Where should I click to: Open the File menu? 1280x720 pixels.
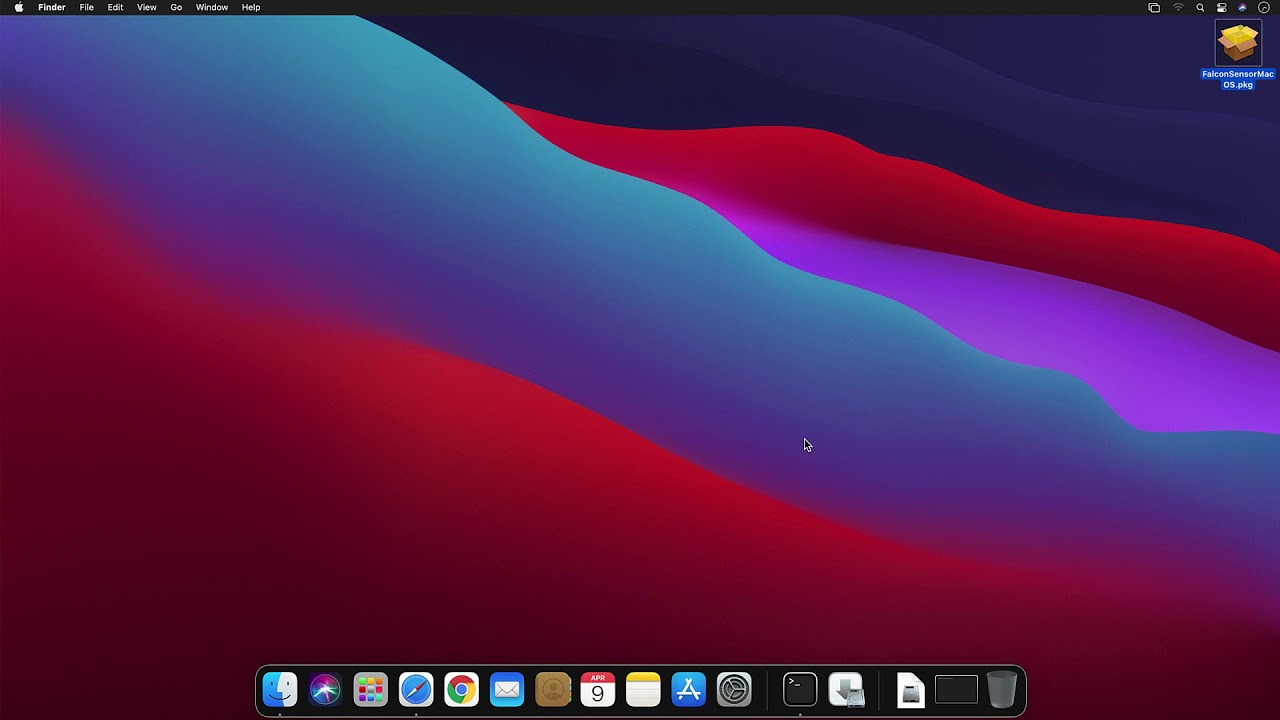pos(87,7)
